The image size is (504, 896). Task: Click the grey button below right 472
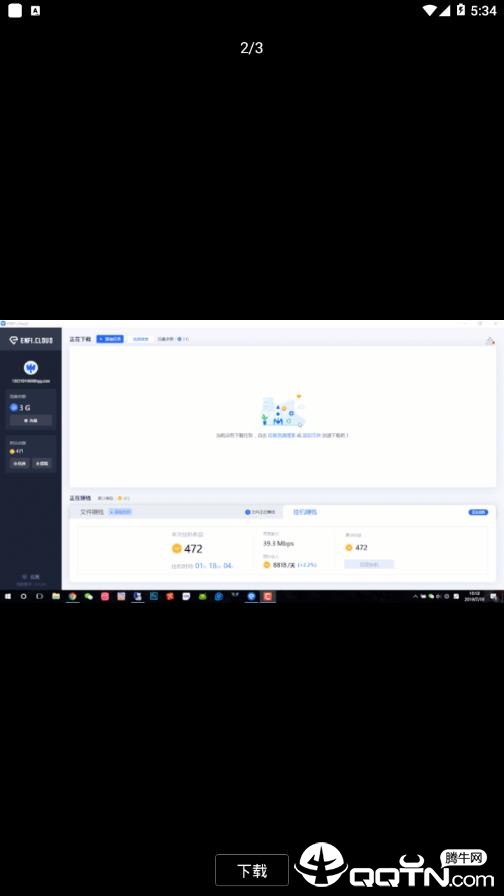[x=369, y=564]
